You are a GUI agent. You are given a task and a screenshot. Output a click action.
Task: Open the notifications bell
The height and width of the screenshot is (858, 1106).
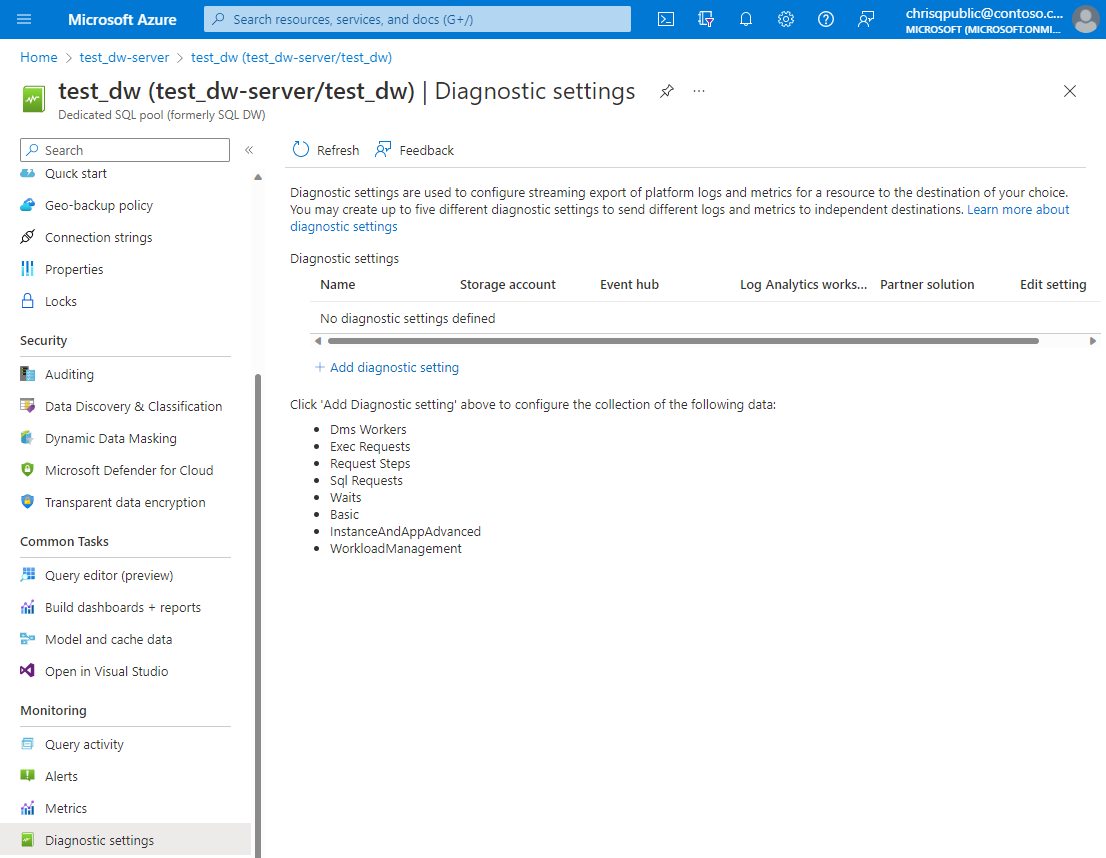click(x=746, y=19)
